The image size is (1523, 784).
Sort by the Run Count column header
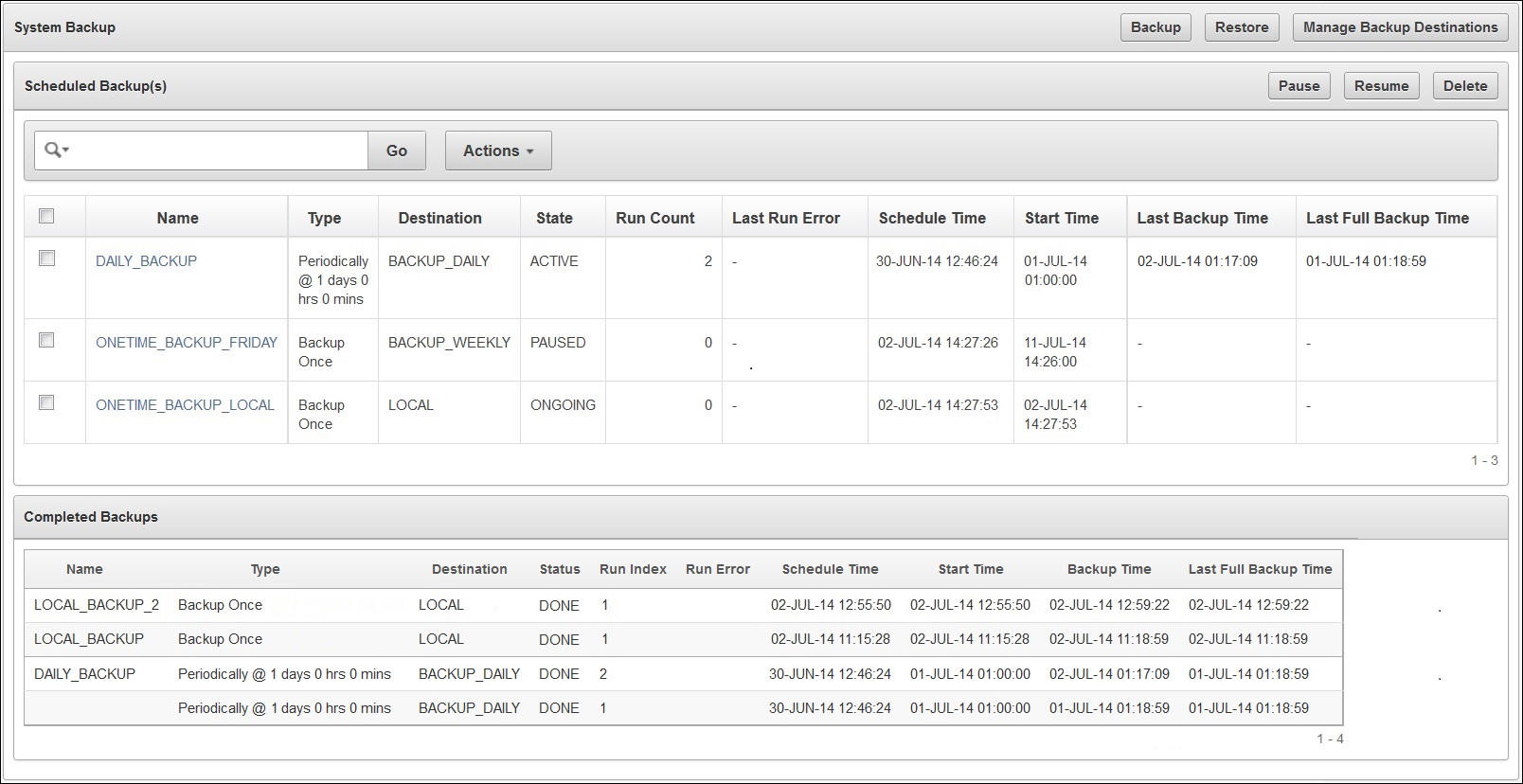point(654,218)
